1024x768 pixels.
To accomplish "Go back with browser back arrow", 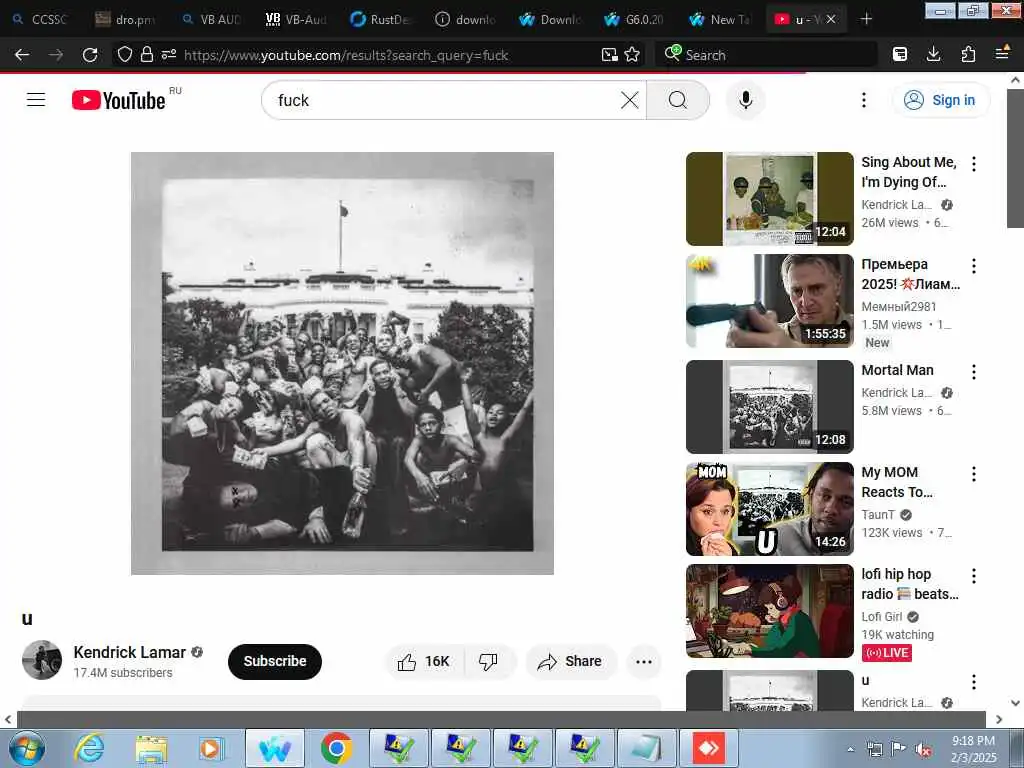I will pyautogui.click(x=22, y=55).
